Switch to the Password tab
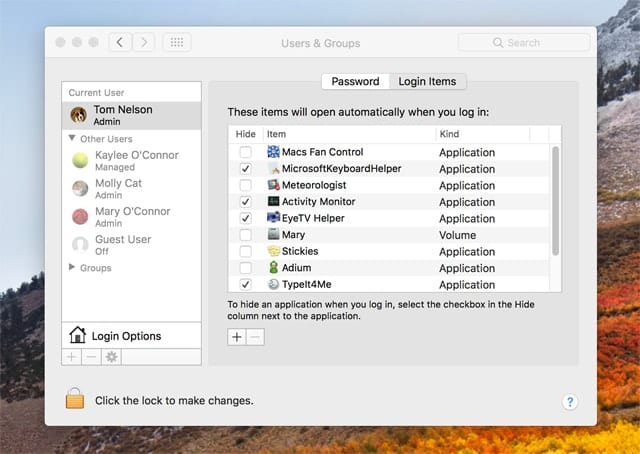The height and width of the screenshot is (454, 640). pyautogui.click(x=355, y=81)
